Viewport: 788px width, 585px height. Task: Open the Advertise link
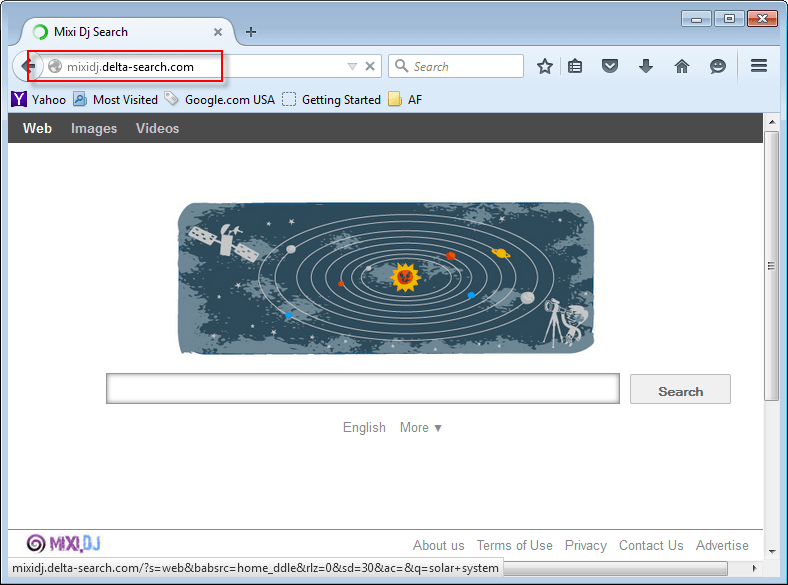722,545
